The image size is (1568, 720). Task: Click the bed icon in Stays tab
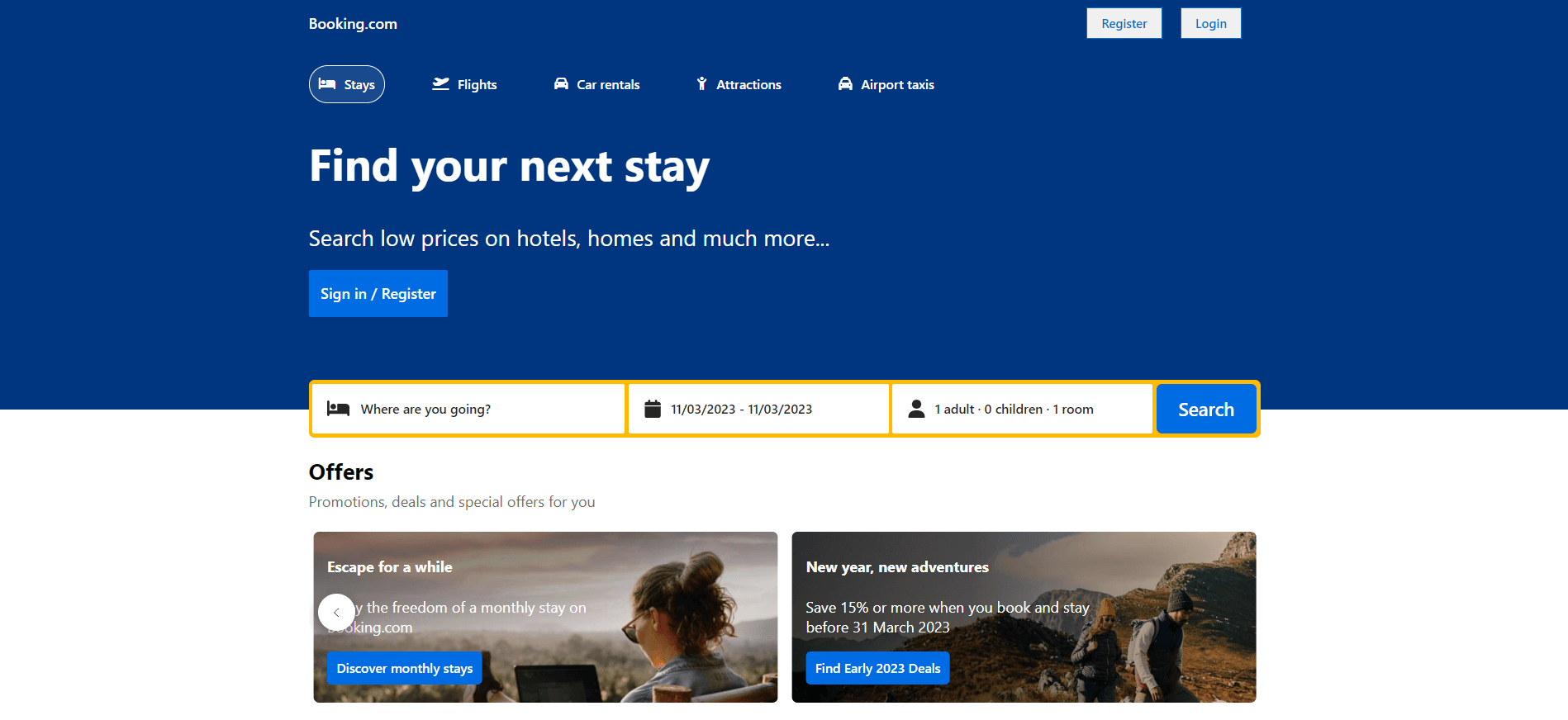[327, 84]
